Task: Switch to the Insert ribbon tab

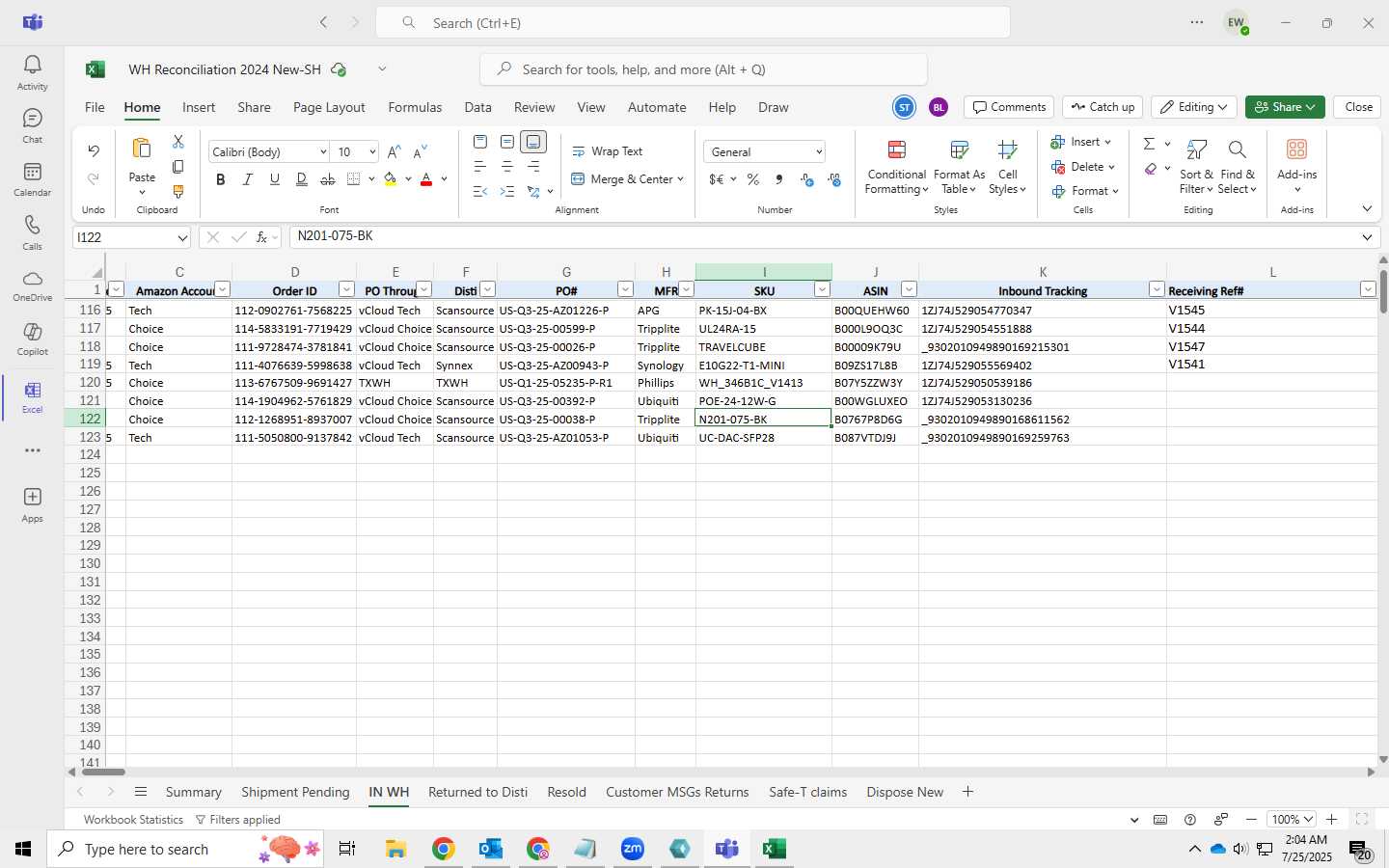Action: point(199,107)
